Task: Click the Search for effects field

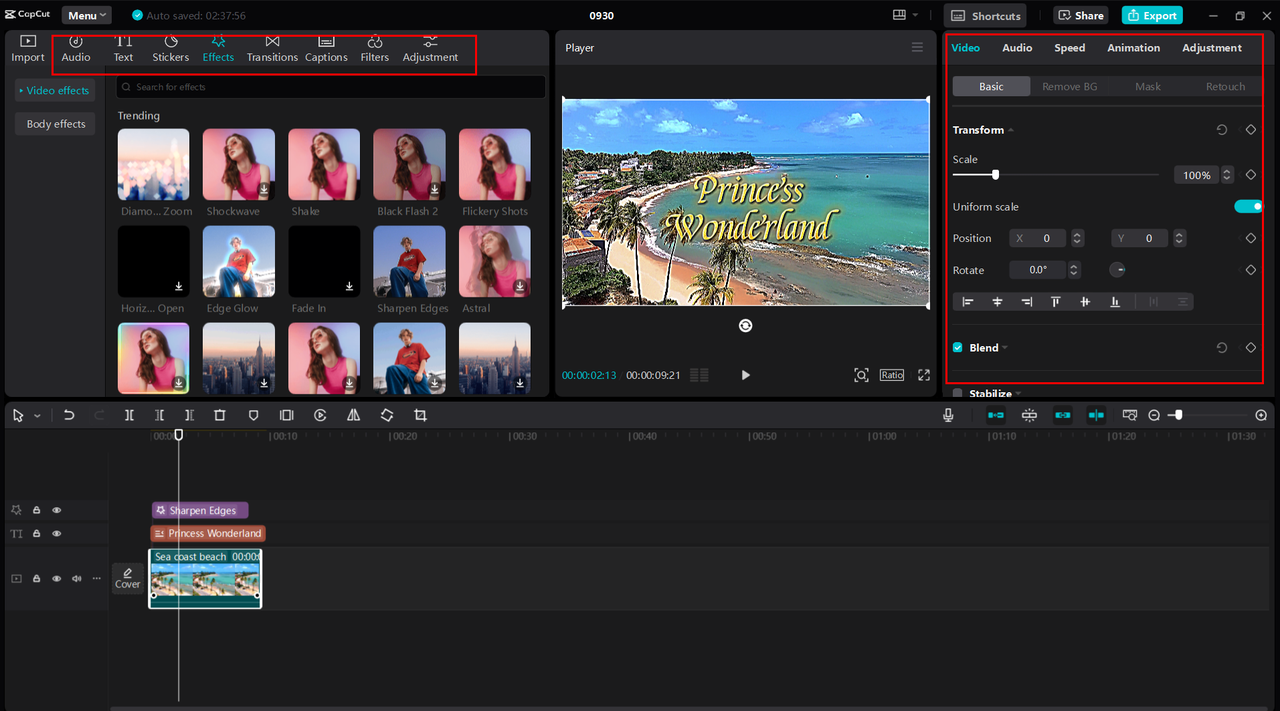Action: click(x=331, y=87)
